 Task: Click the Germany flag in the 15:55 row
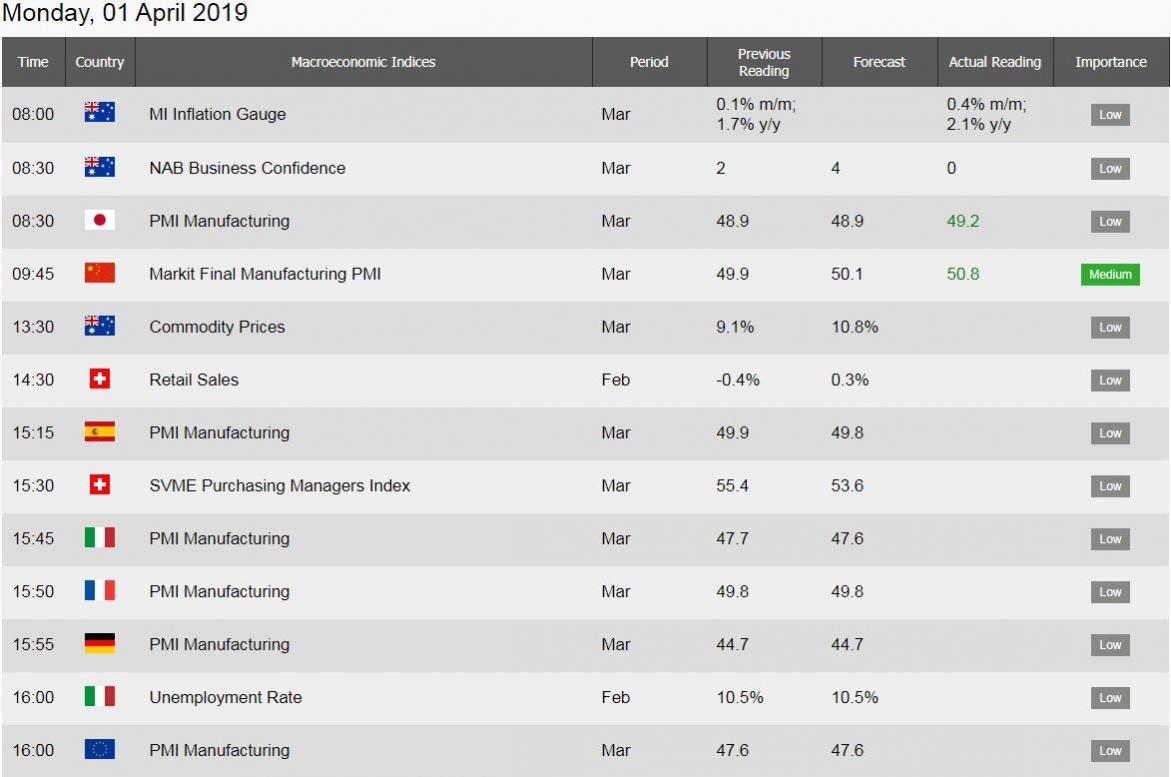(99, 643)
